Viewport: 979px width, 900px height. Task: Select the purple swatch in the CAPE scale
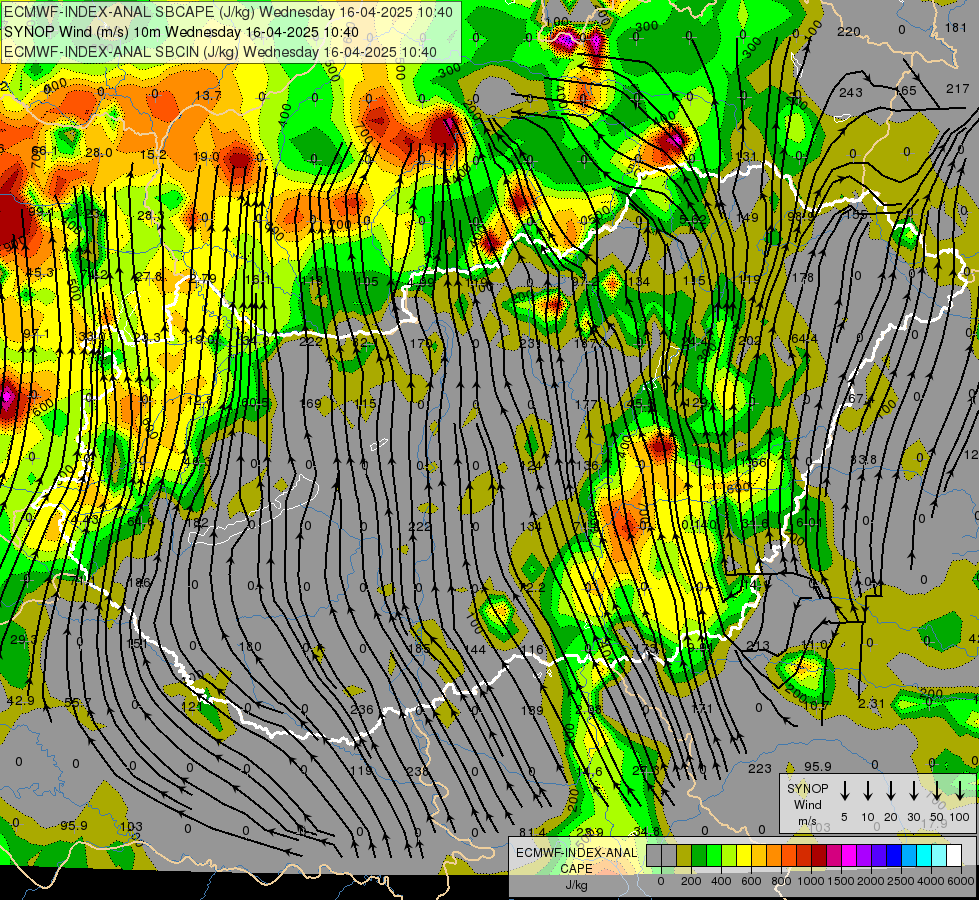(x=863, y=856)
